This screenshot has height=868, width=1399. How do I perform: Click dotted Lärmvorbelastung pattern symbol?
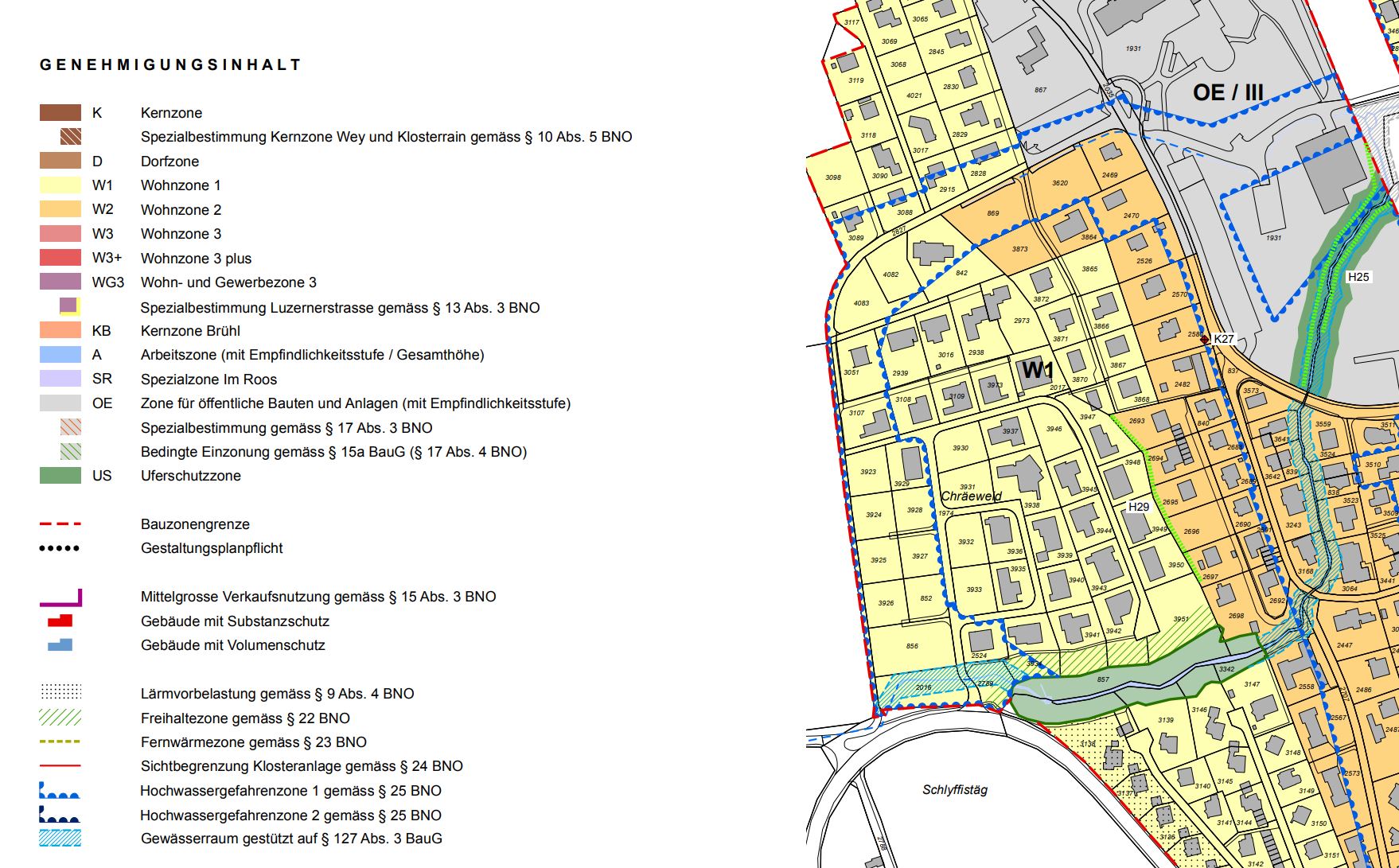(x=60, y=691)
